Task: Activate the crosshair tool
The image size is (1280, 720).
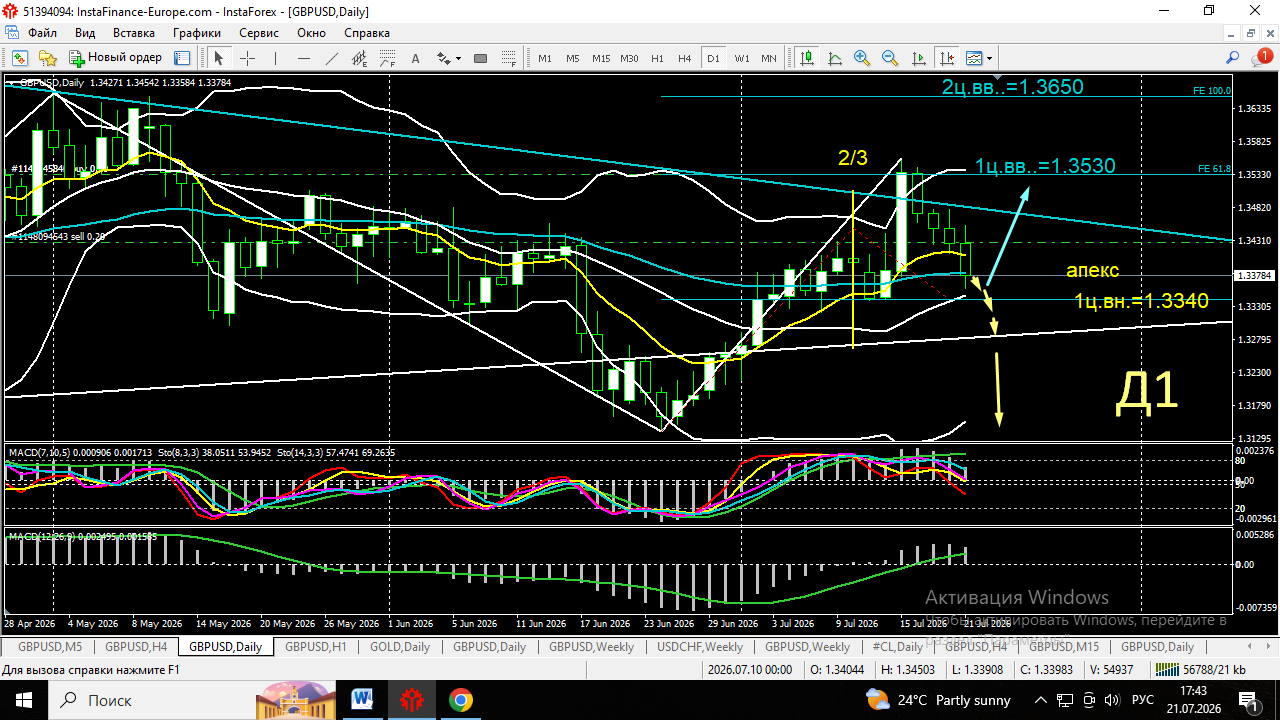Action: pyautogui.click(x=247, y=58)
